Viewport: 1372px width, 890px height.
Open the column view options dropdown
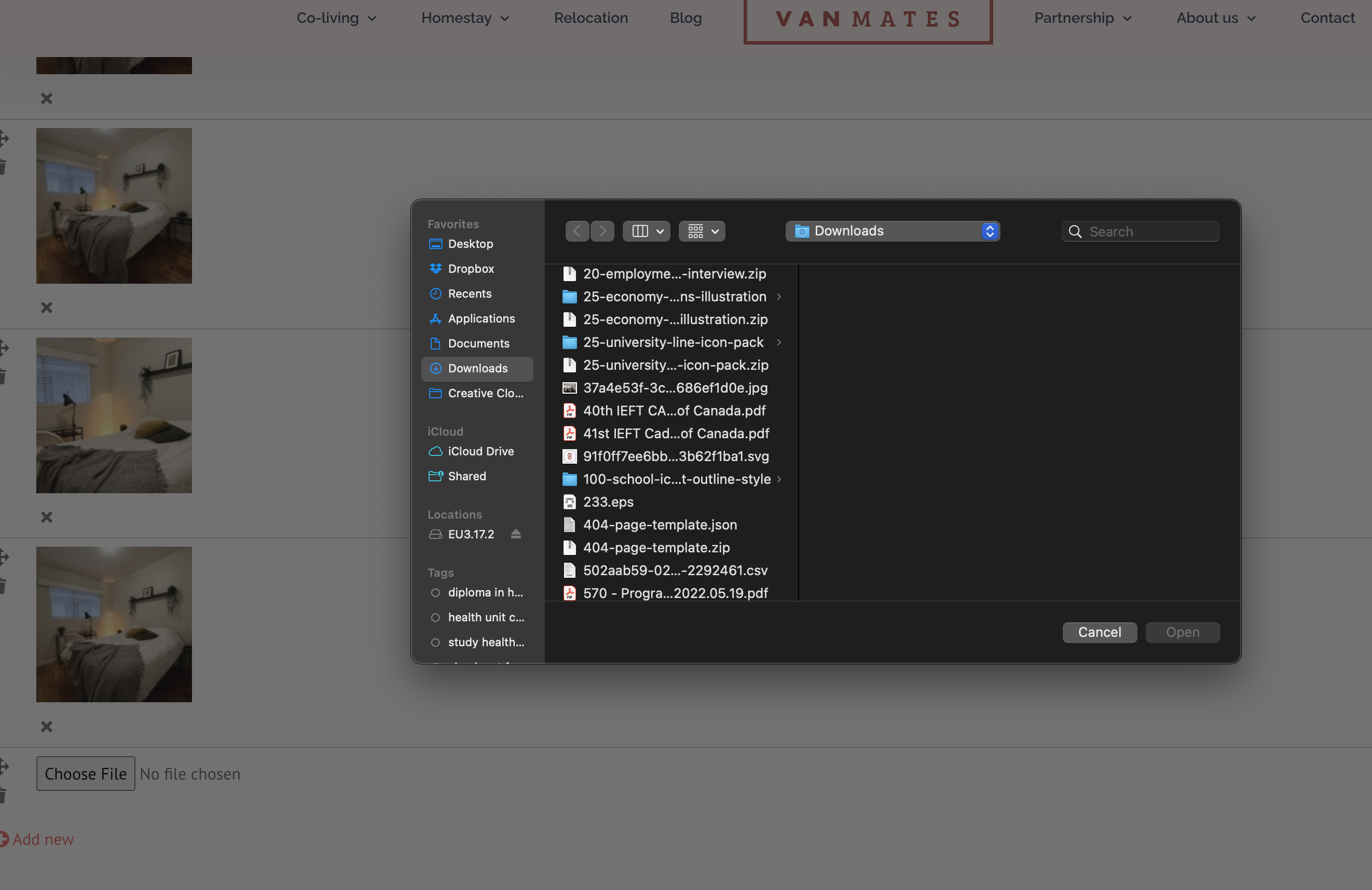[x=646, y=231]
